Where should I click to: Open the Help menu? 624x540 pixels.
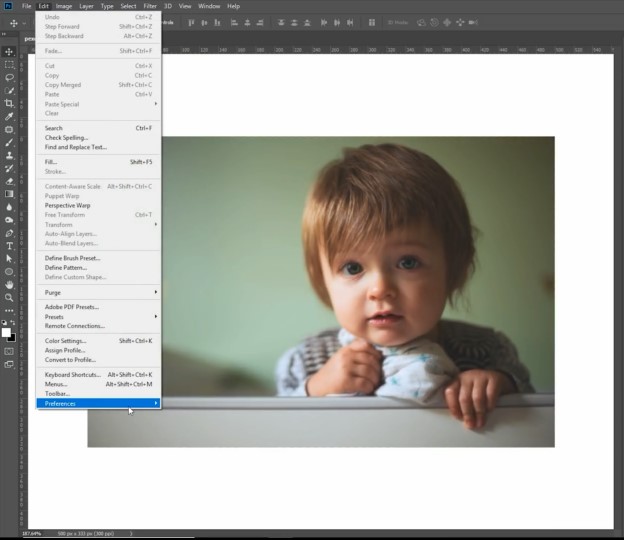[x=234, y=6]
